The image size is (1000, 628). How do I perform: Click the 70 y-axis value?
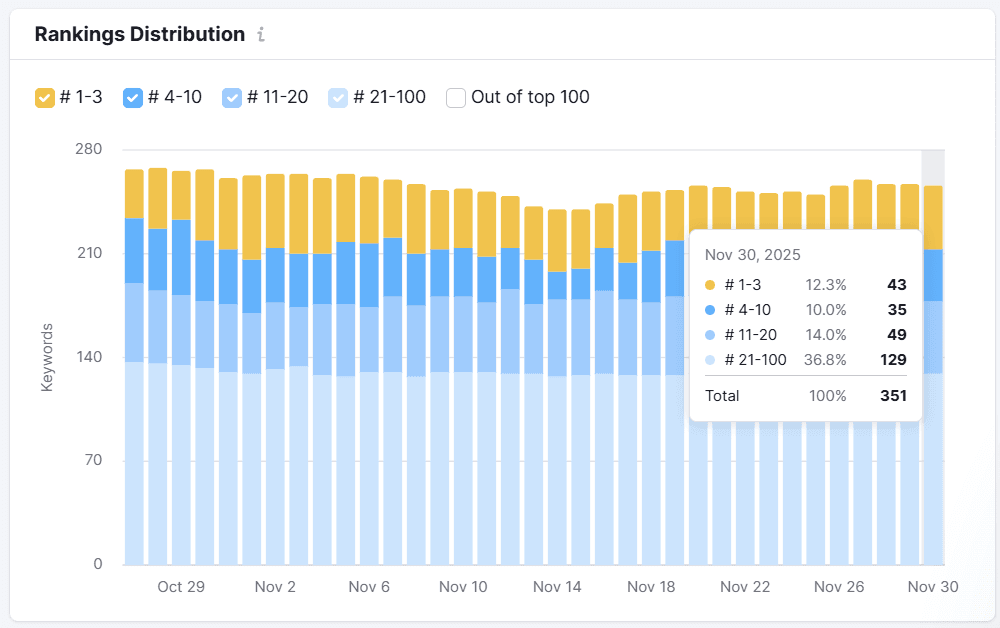pos(93,460)
